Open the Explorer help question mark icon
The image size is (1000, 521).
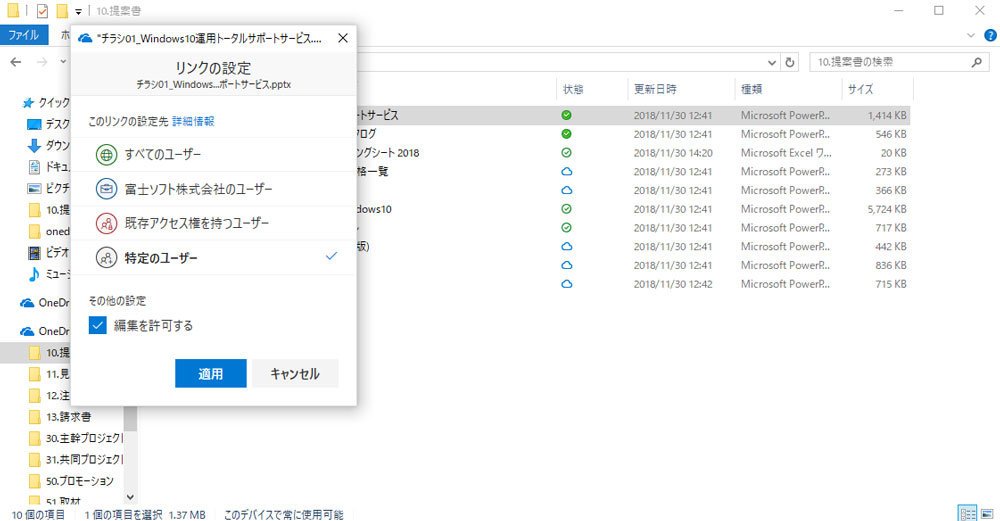990,35
